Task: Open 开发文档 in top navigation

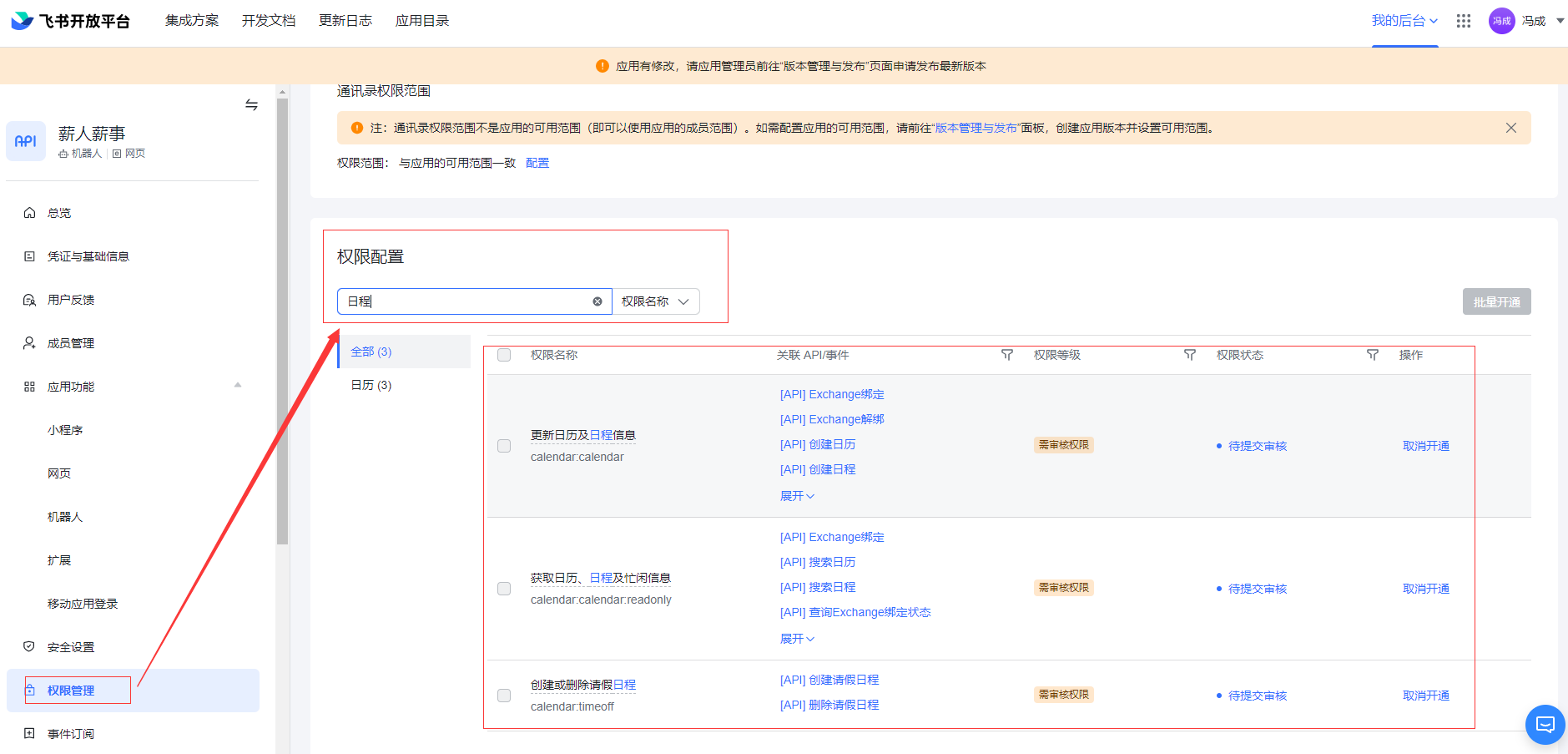Action: tap(269, 21)
